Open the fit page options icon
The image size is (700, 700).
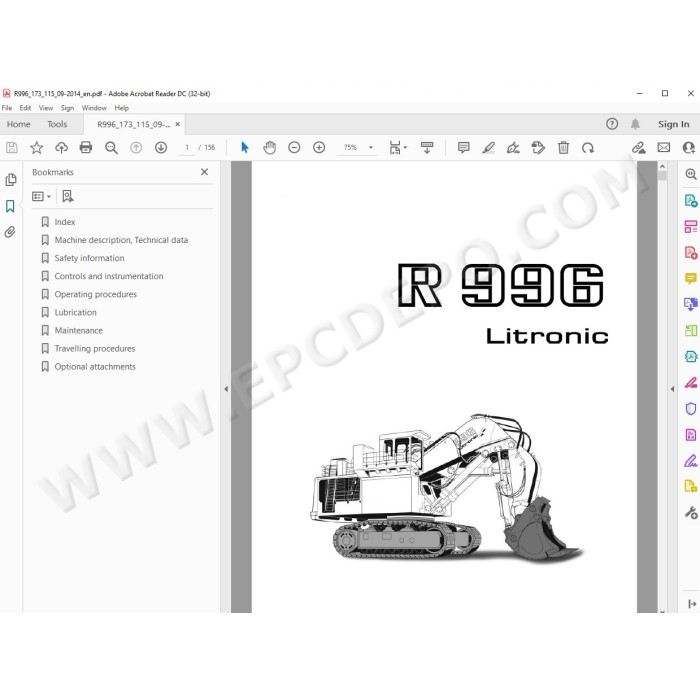[398, 147]
